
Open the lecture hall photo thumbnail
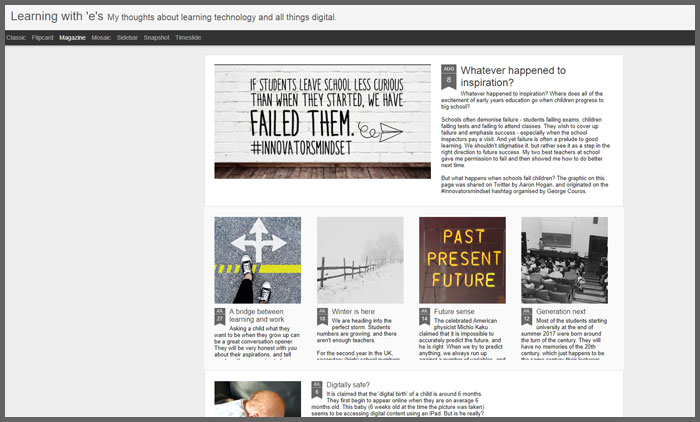coord(564,260)
